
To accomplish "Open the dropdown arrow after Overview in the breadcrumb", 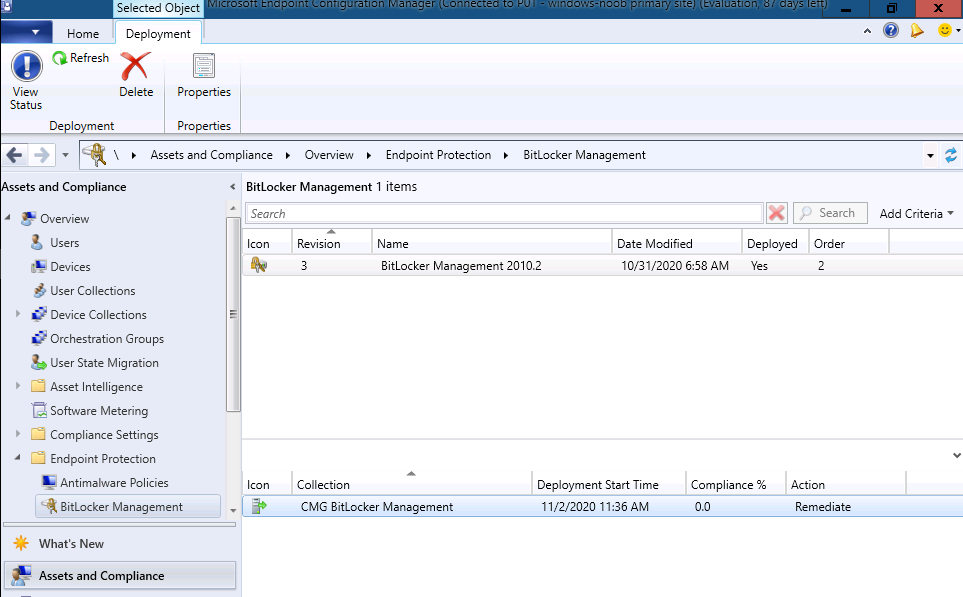I will click(x=368, y=155).
